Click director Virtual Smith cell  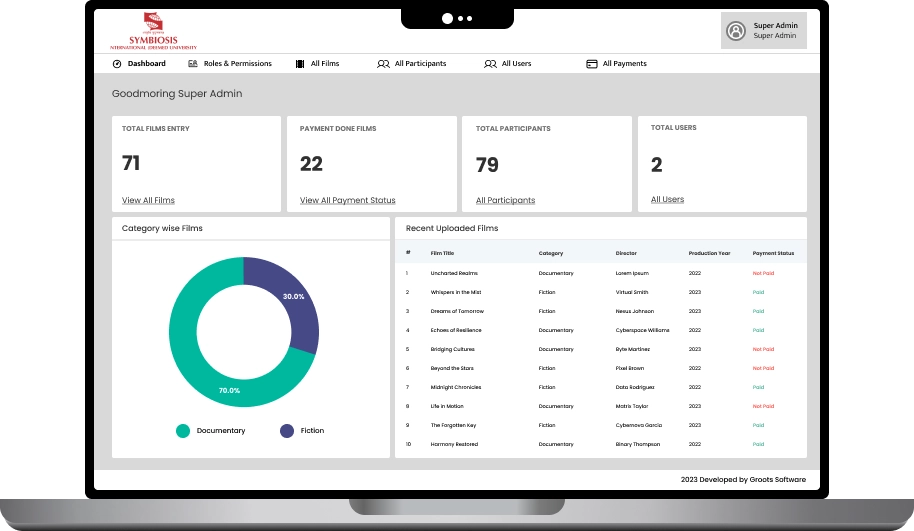coord(632,293)
